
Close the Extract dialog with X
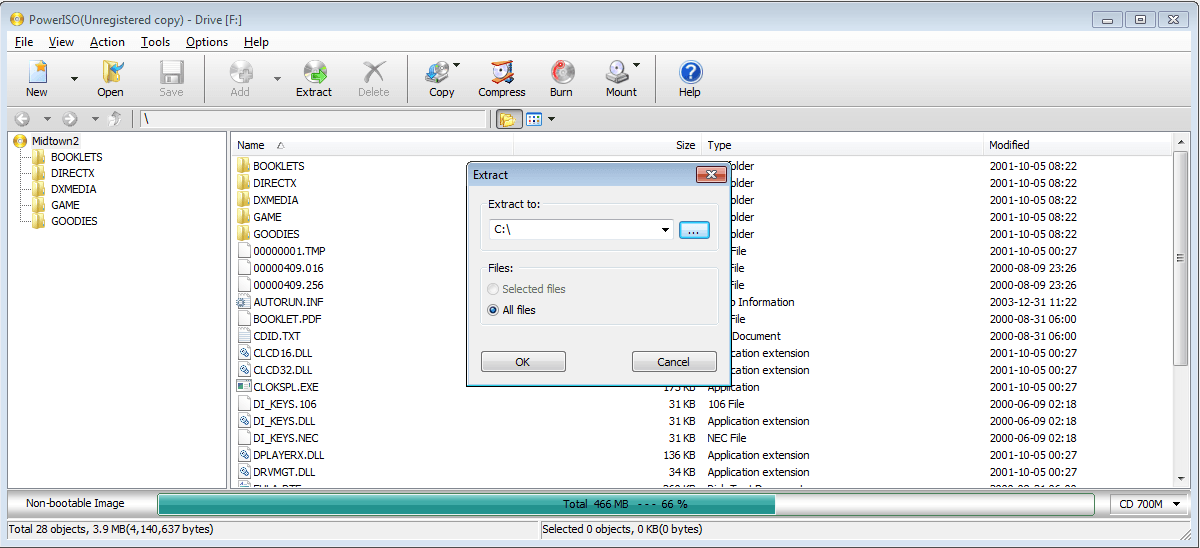[x=711, y=175]
